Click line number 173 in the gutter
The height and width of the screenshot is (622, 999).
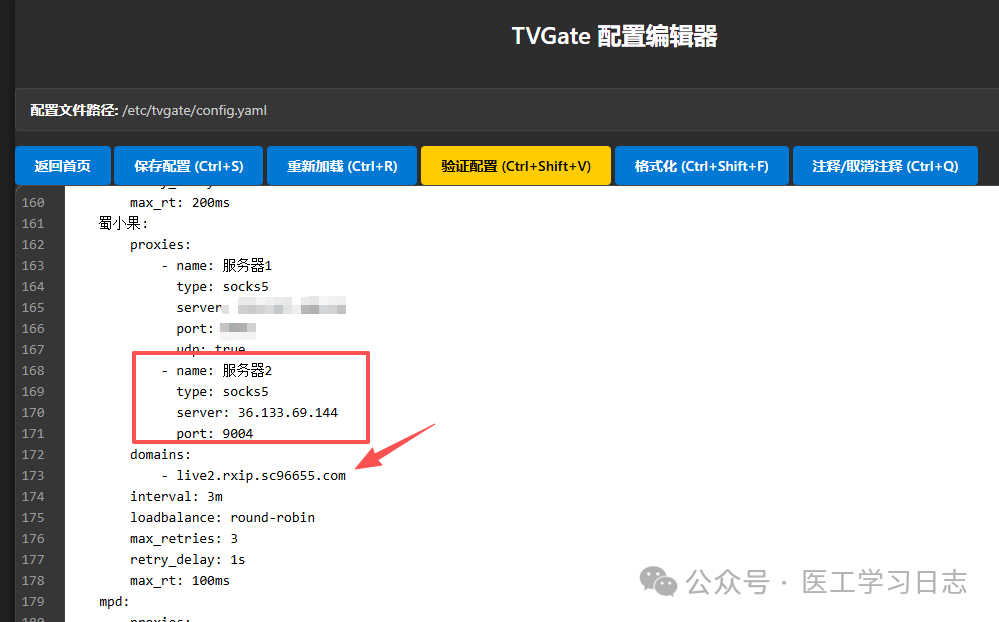33,476
